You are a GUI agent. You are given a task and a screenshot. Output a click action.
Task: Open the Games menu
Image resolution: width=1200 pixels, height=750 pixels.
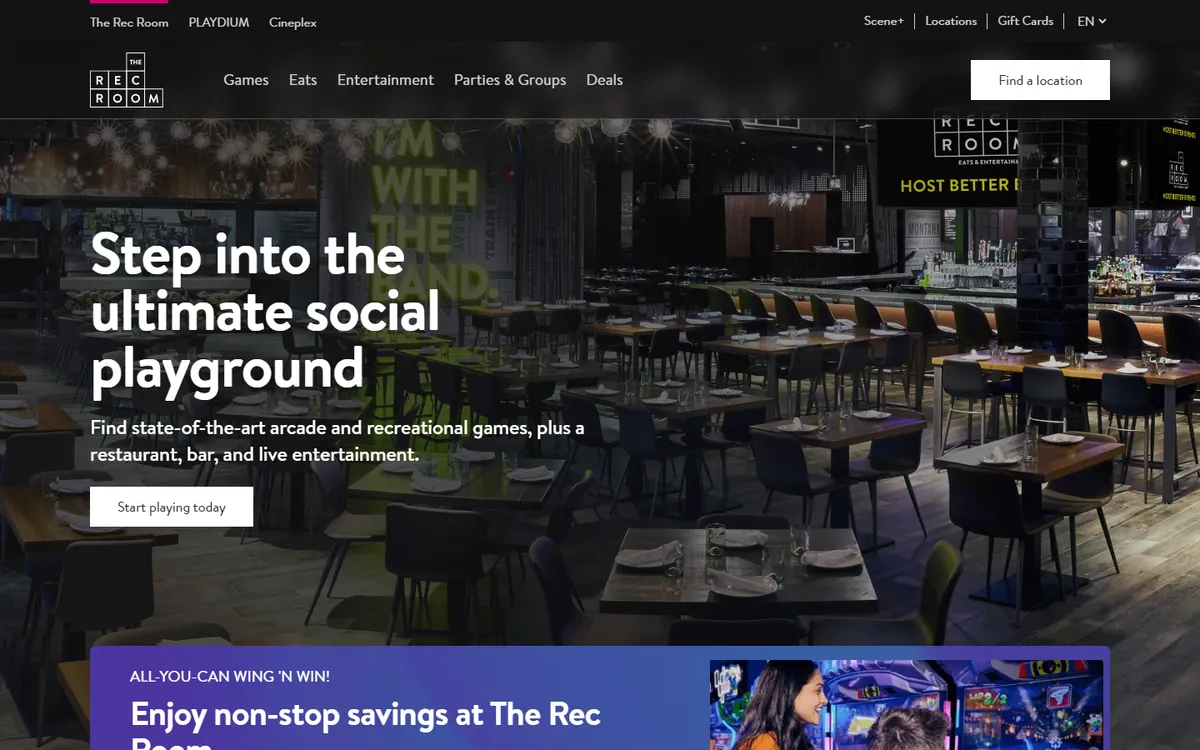246,80
